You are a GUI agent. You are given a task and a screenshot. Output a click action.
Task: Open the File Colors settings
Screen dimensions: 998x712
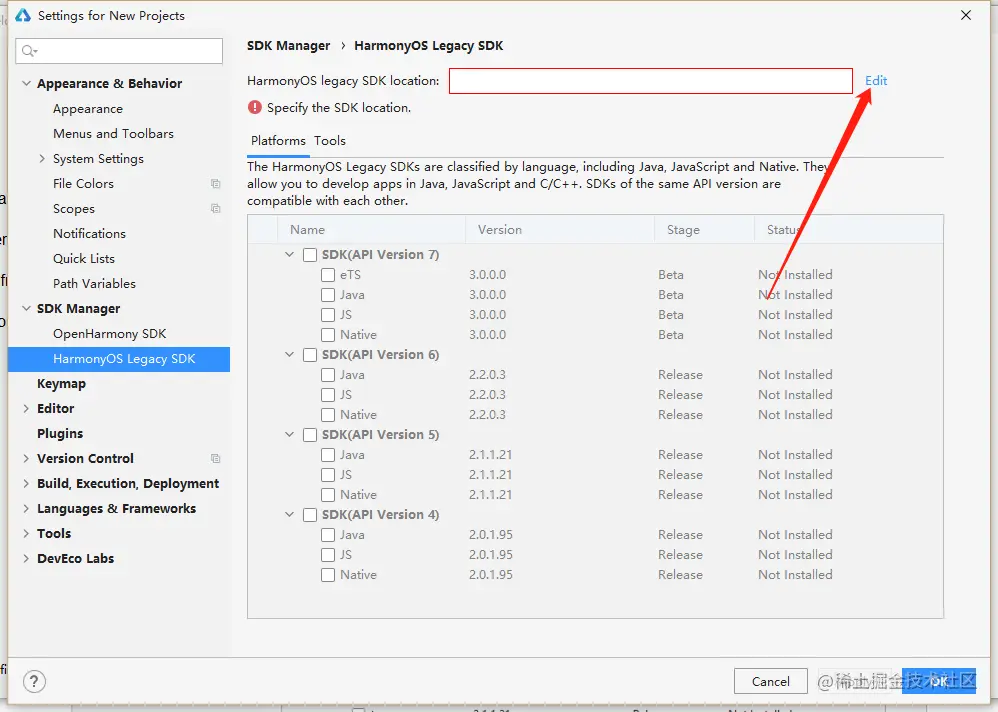[x=83, y=184]
